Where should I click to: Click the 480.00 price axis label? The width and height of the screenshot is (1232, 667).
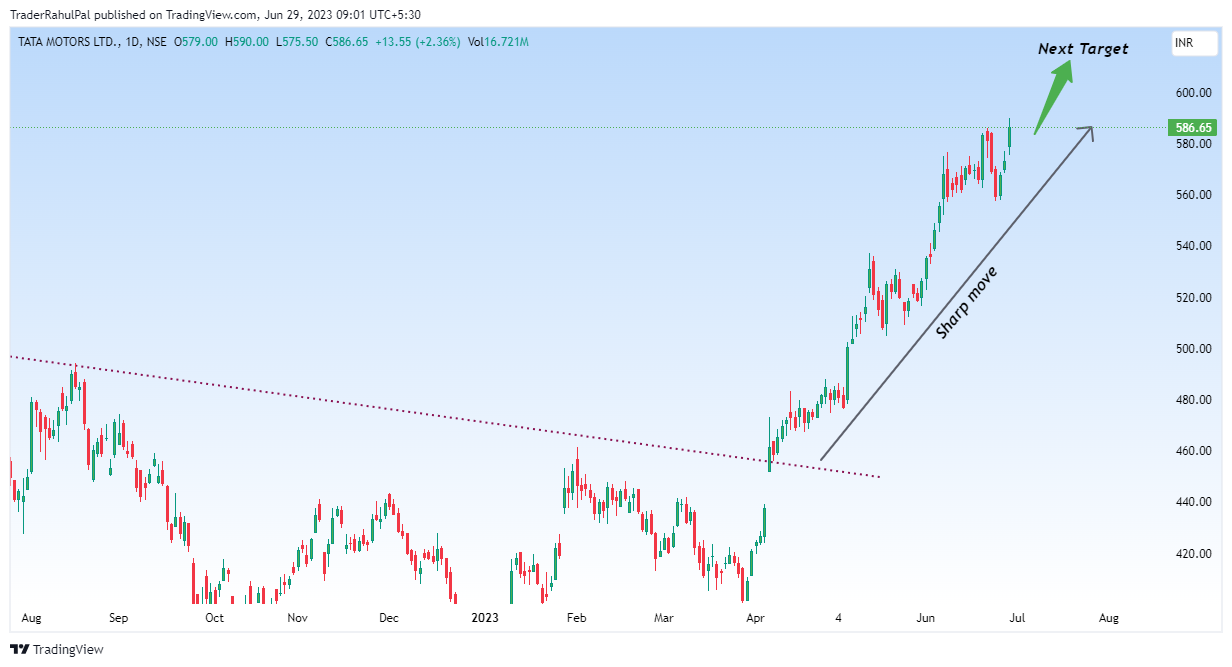tap(1194, 400)
